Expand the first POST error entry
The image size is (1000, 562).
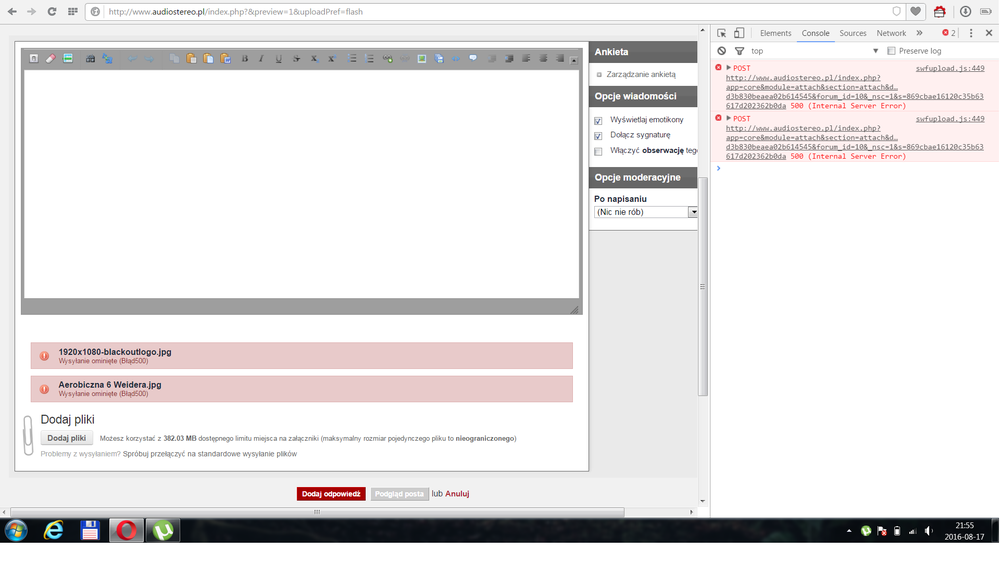coord(729,68)
